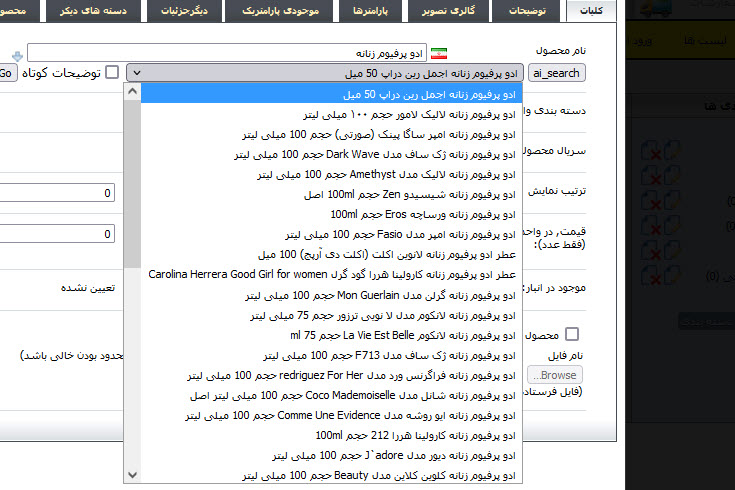Viewport: 735px width, 490px height.
Task: Click the نام فایل label
Action: click(565, 356)
